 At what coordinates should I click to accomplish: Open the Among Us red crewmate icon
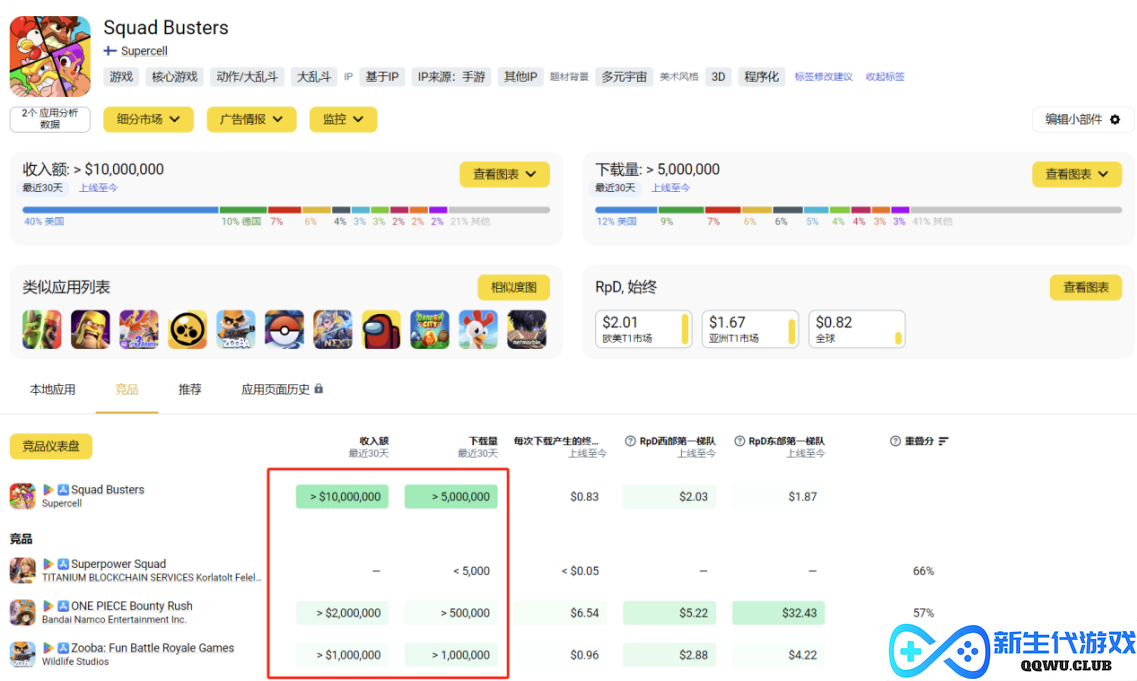click(381, 329)
